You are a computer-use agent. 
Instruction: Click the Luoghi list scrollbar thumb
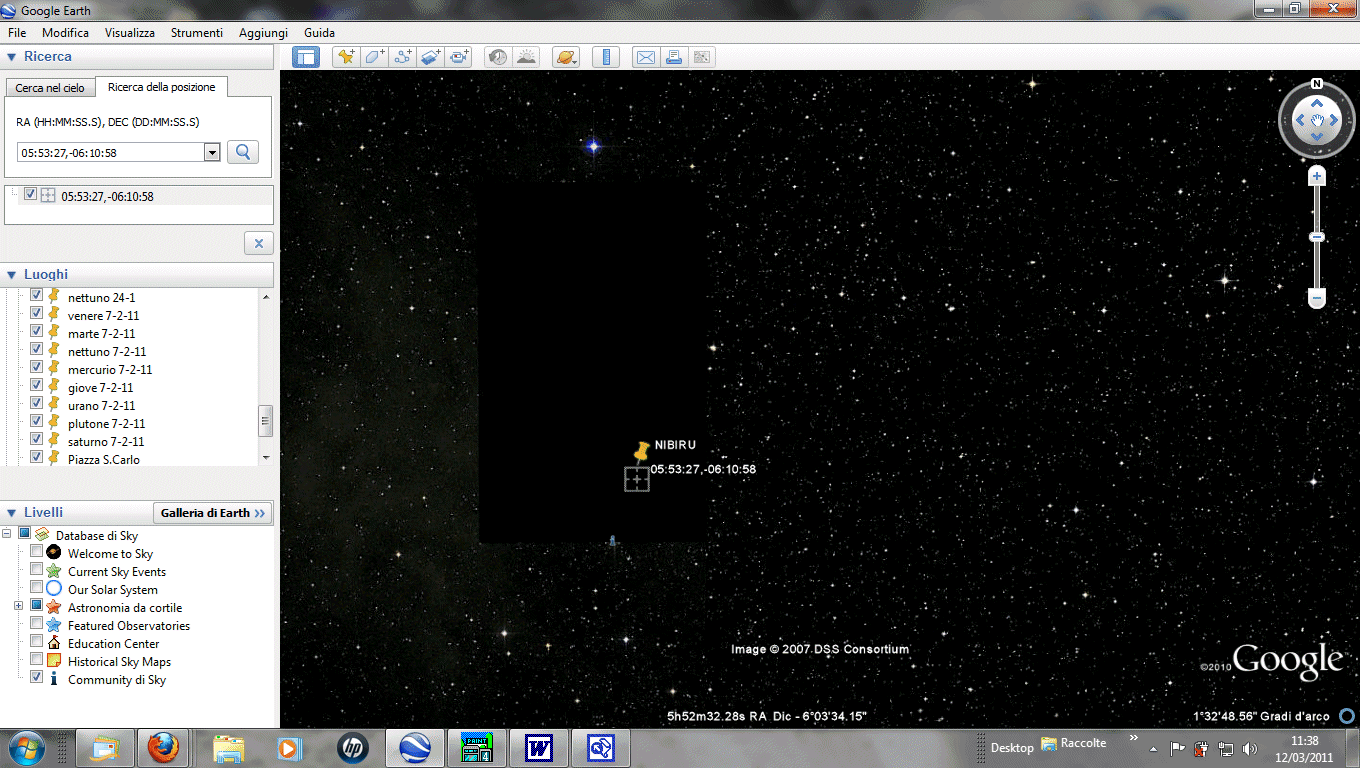pos(265,420)
